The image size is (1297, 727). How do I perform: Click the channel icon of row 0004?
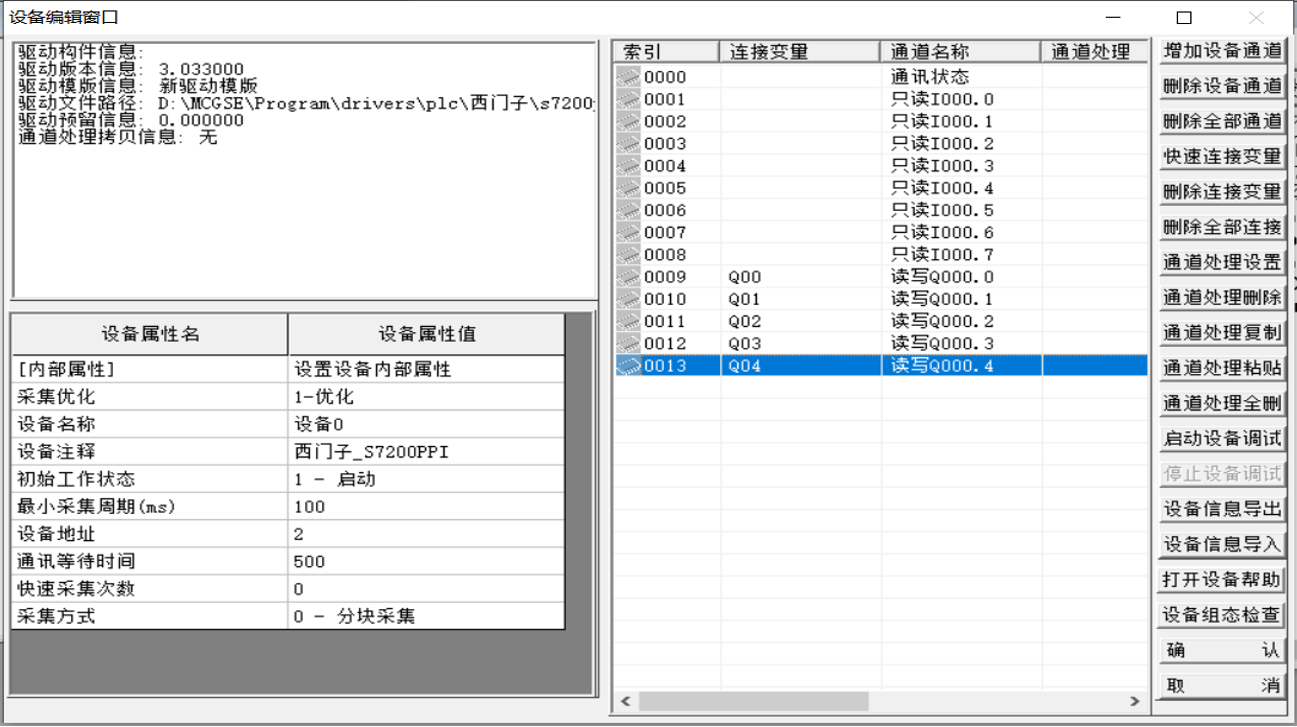point(628,166)
